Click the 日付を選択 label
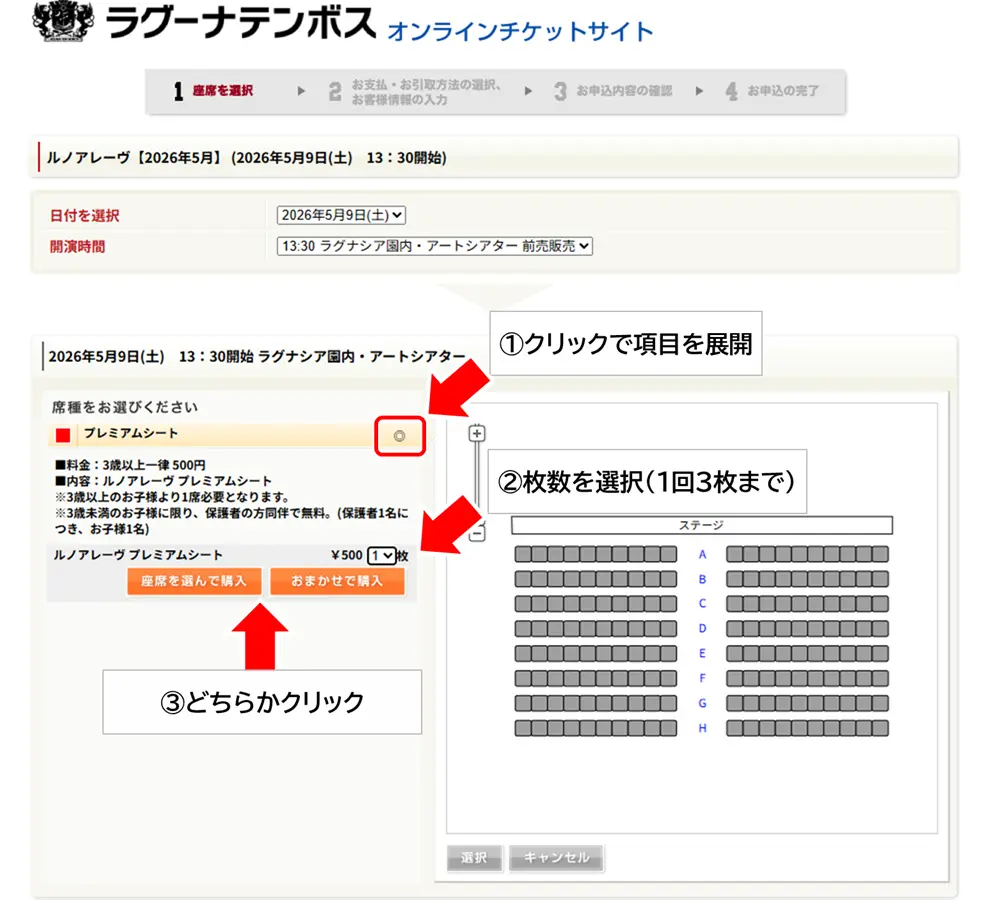The height and width of the screenshot is (900, 1000). coord(85,216)
